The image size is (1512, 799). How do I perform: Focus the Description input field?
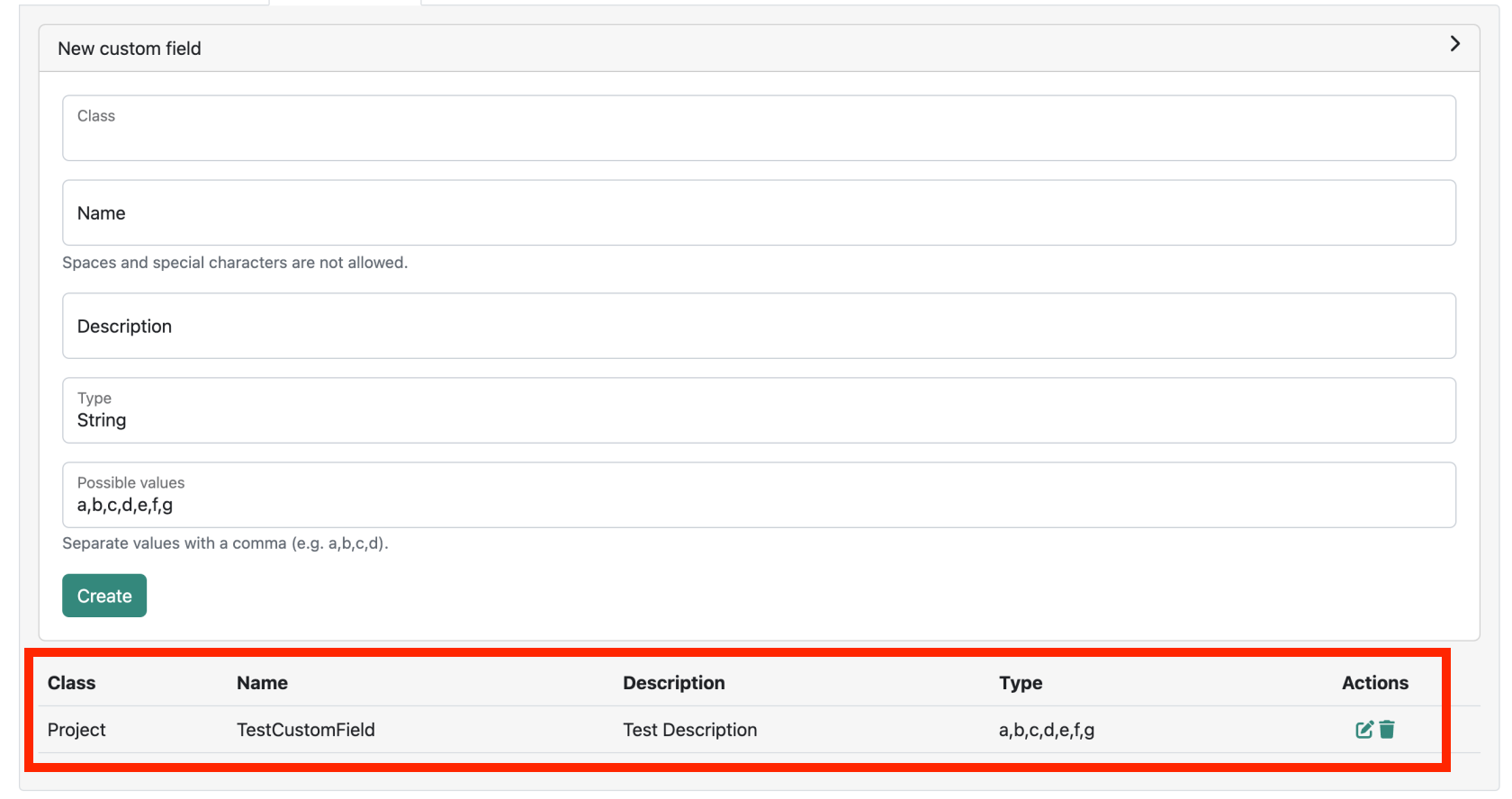(759, 326)
